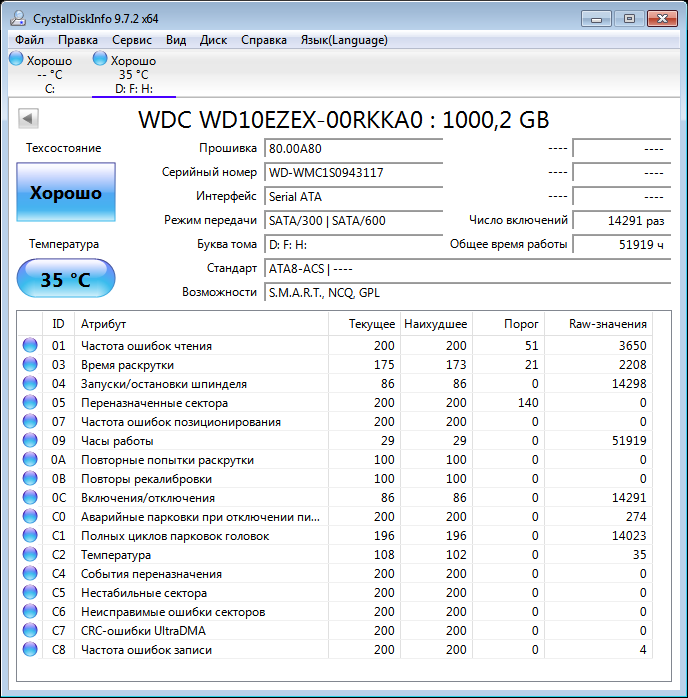Click the blue status orb for Temperature attribute C2
Image resolution: width=688 pixels, height=698 pixels.
tap(29, 555)
